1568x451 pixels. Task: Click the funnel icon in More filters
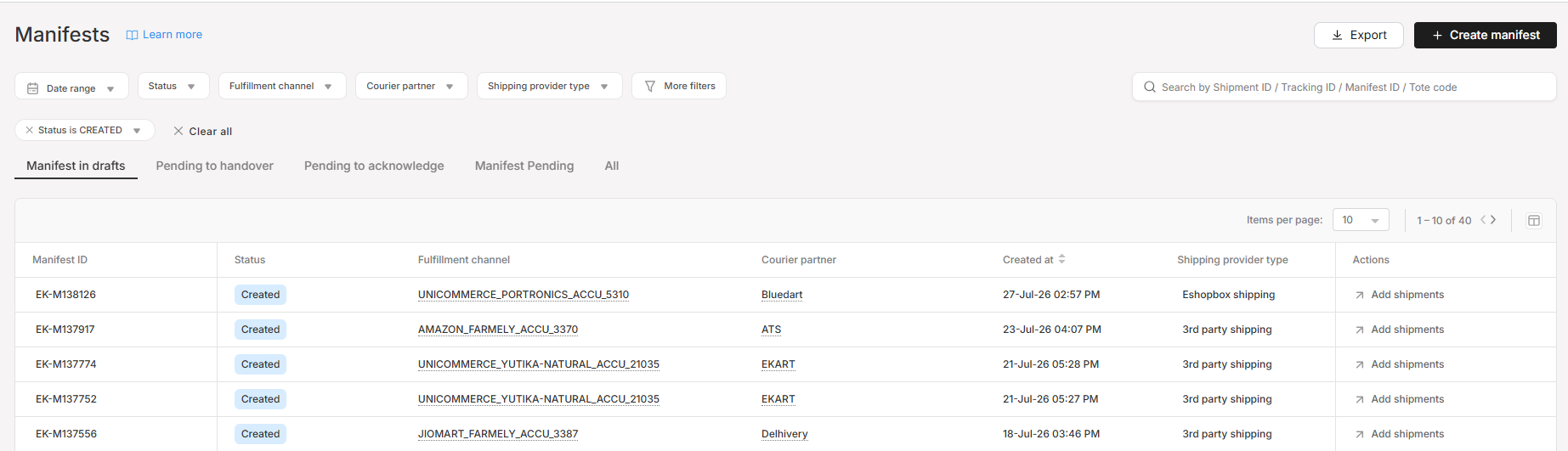(x=650, y=86)
